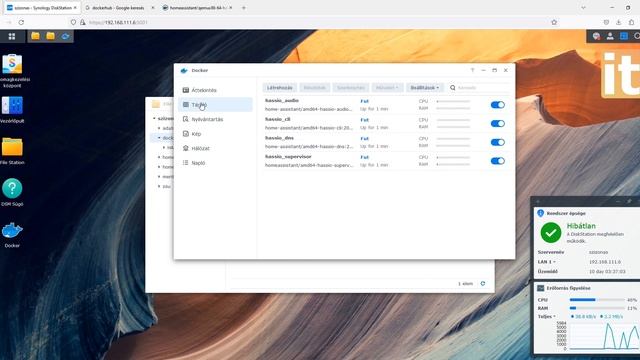Image resolution: width=640 pixels, height=360 pixels.
Task: Click the Szerkesztés button in Docker toolbar
Action: 351,88
